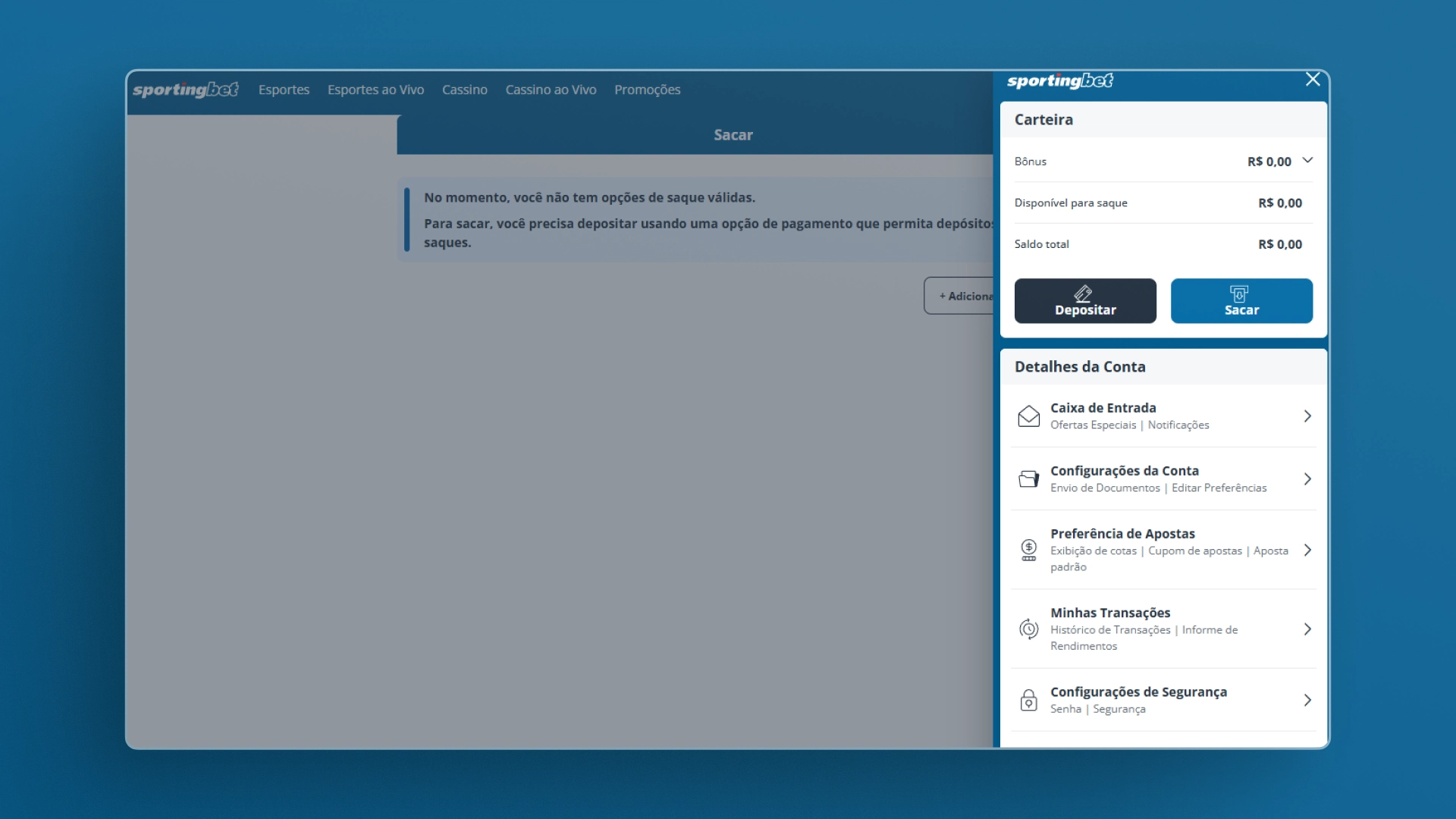
Task: Go to Cassino ao Vivo section
Action: click(x=551, y=89)
